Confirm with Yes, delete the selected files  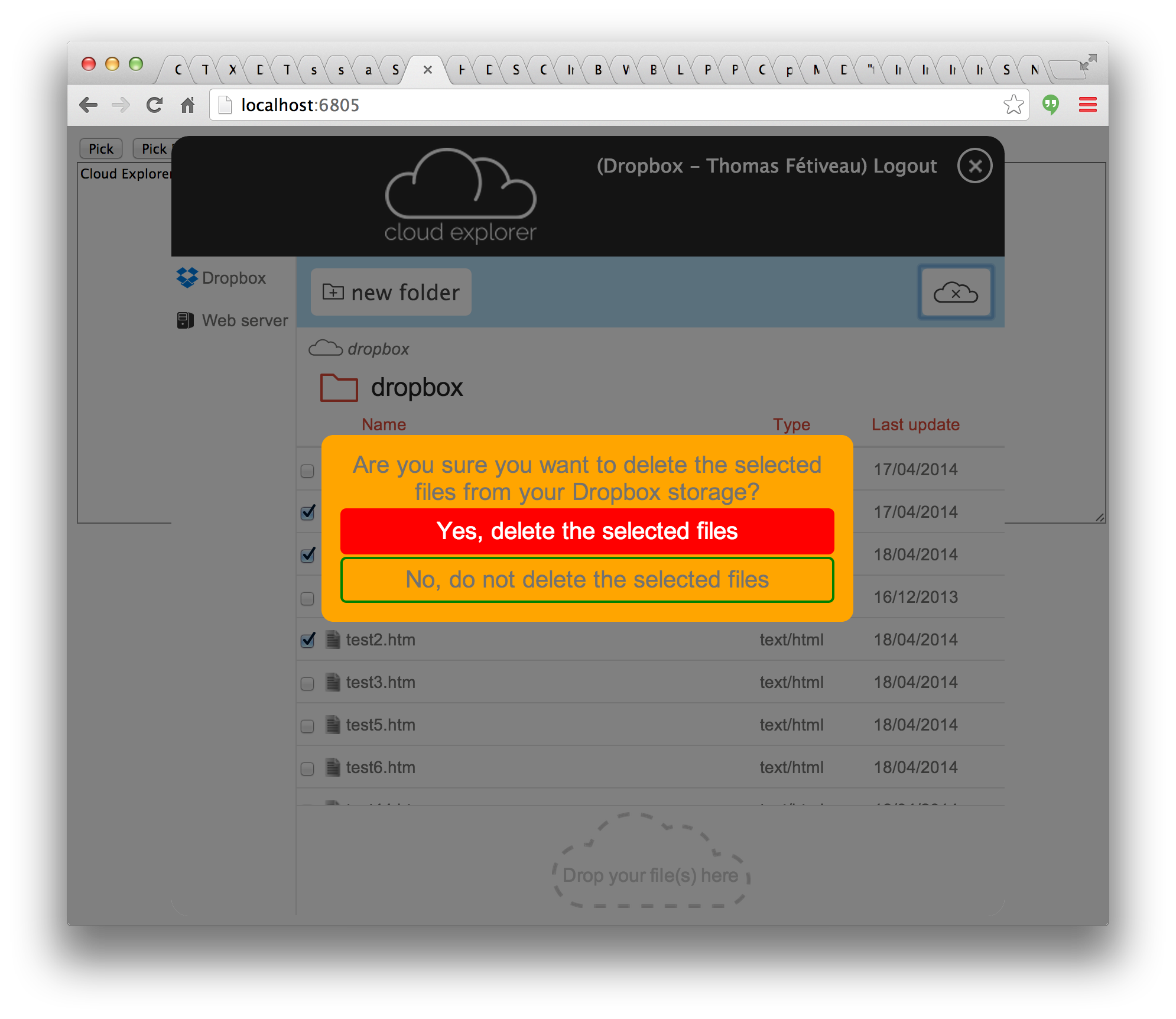[x=587, y=531]
